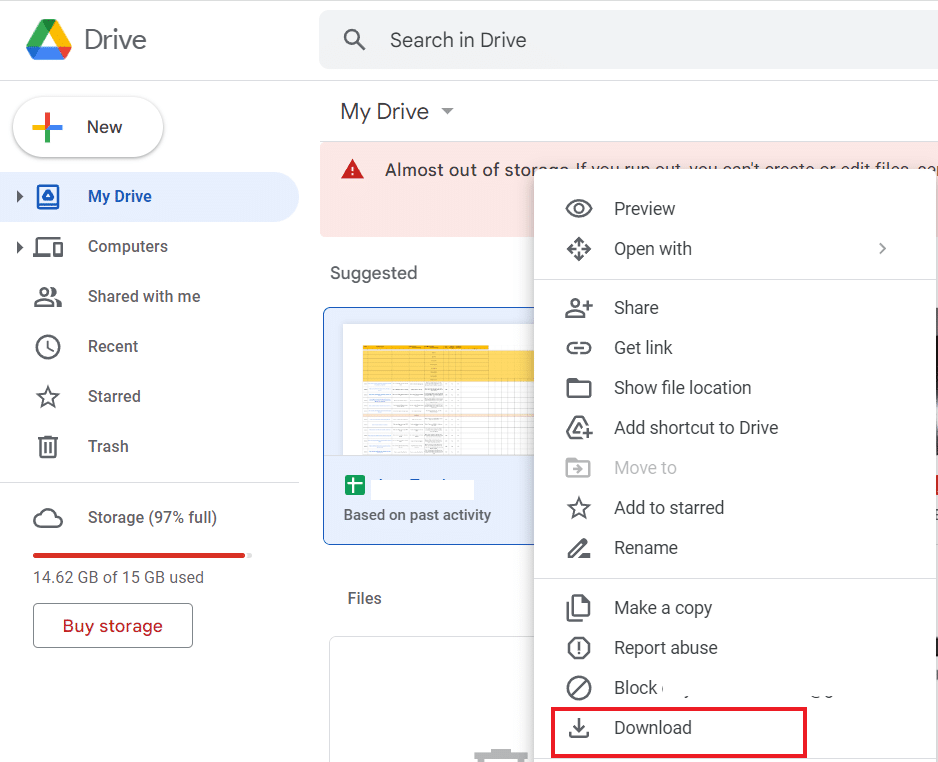
Task: Expand the Open with submenu chevron
Action: pos(882,249)
